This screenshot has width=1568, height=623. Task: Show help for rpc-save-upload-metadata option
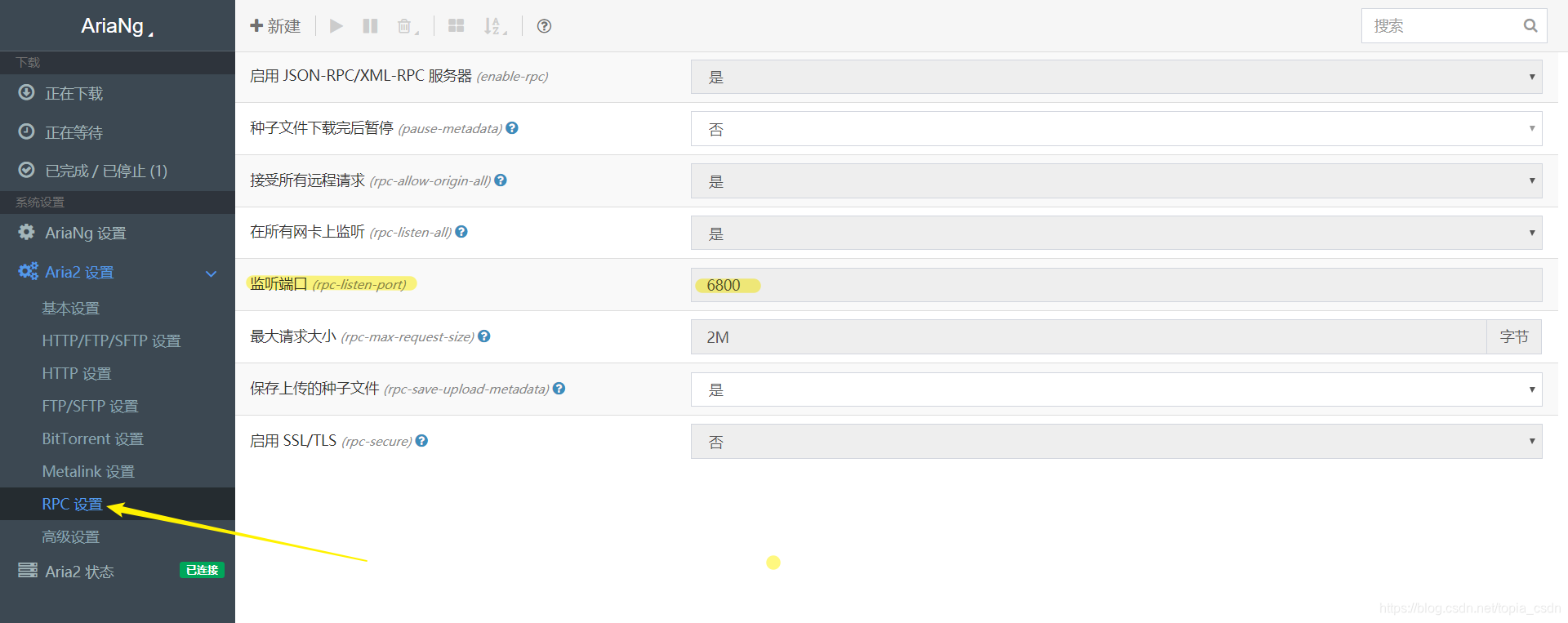[559, 389]
